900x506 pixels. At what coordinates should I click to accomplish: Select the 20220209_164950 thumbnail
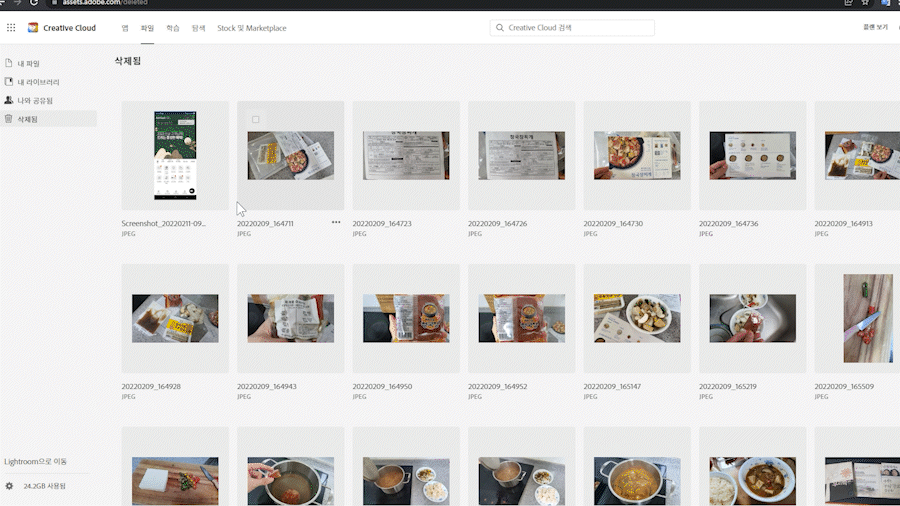[406, 318]
